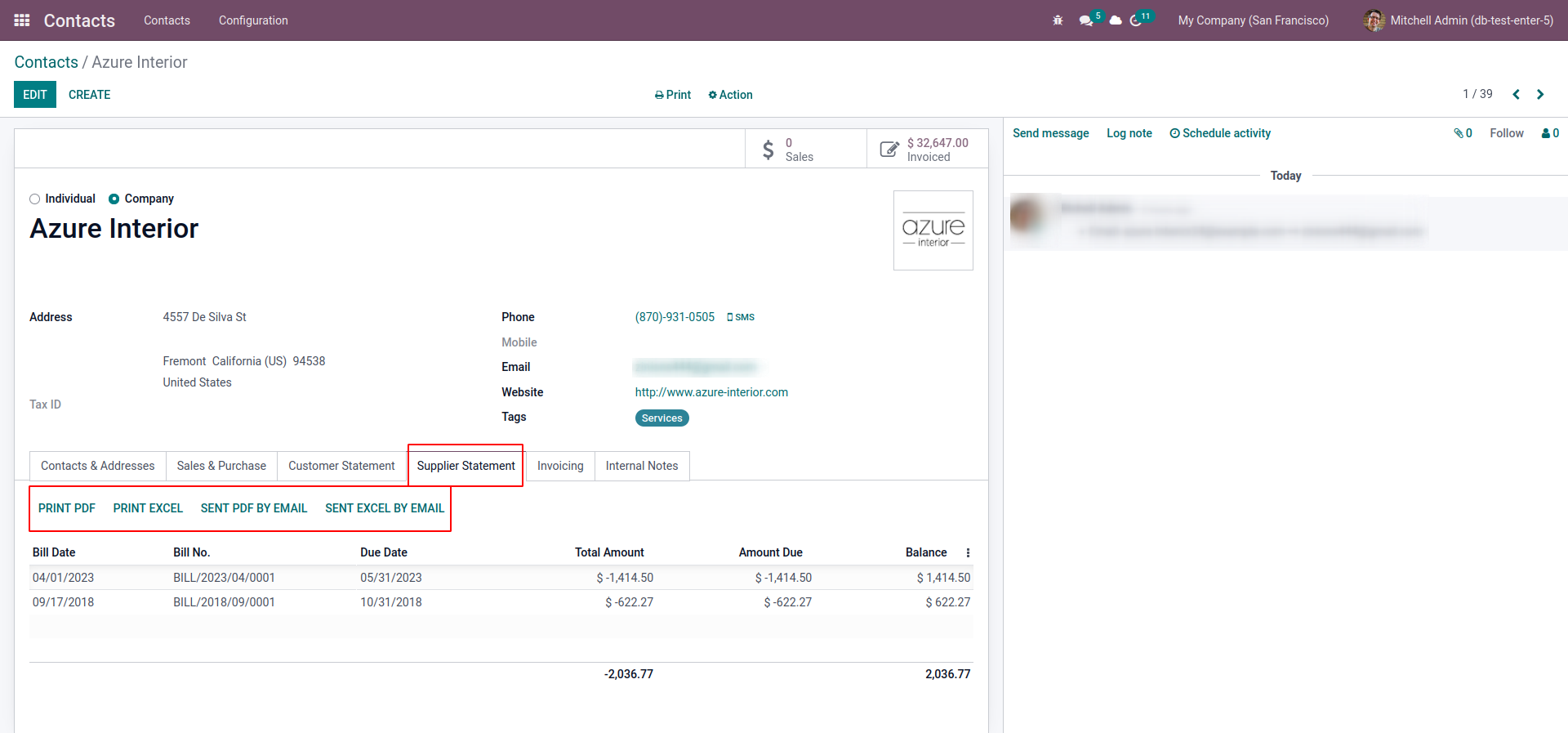Open the table column options kebab
This screenshot has height=733, width=1568.
[968, 553]
